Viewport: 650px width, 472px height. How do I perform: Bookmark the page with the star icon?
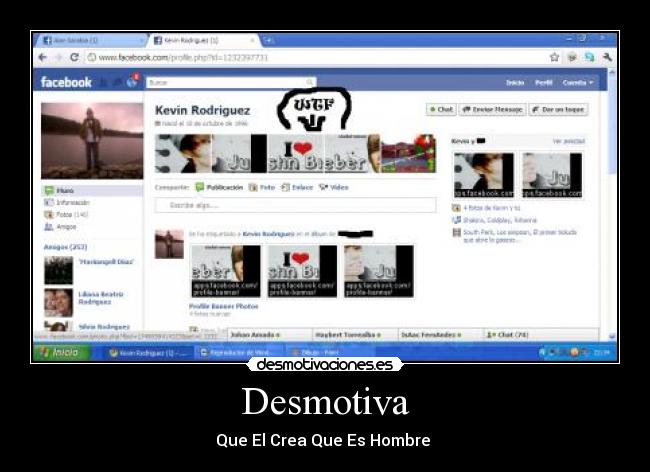[554, 57]
